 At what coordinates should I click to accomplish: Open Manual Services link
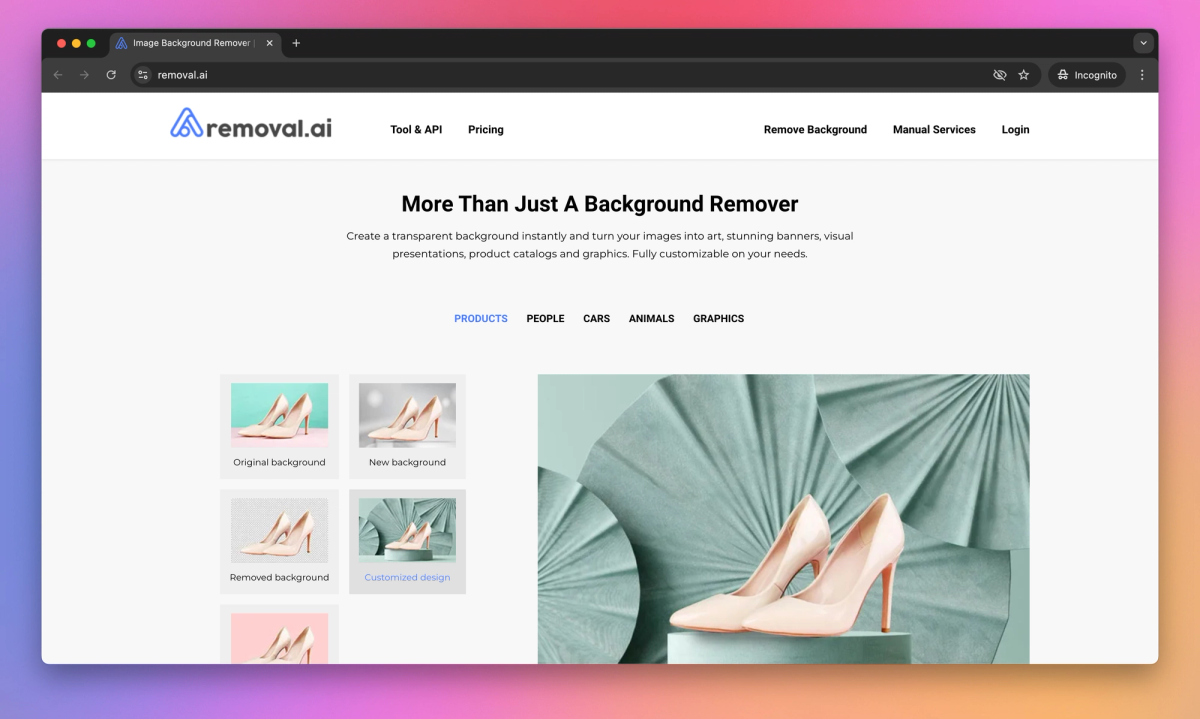pyautogui.click(x=934, y=129)
